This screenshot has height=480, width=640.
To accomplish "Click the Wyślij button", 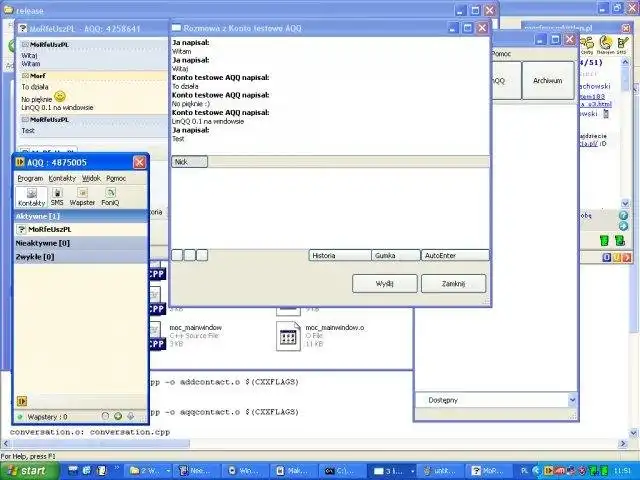I will pos(384,283).
